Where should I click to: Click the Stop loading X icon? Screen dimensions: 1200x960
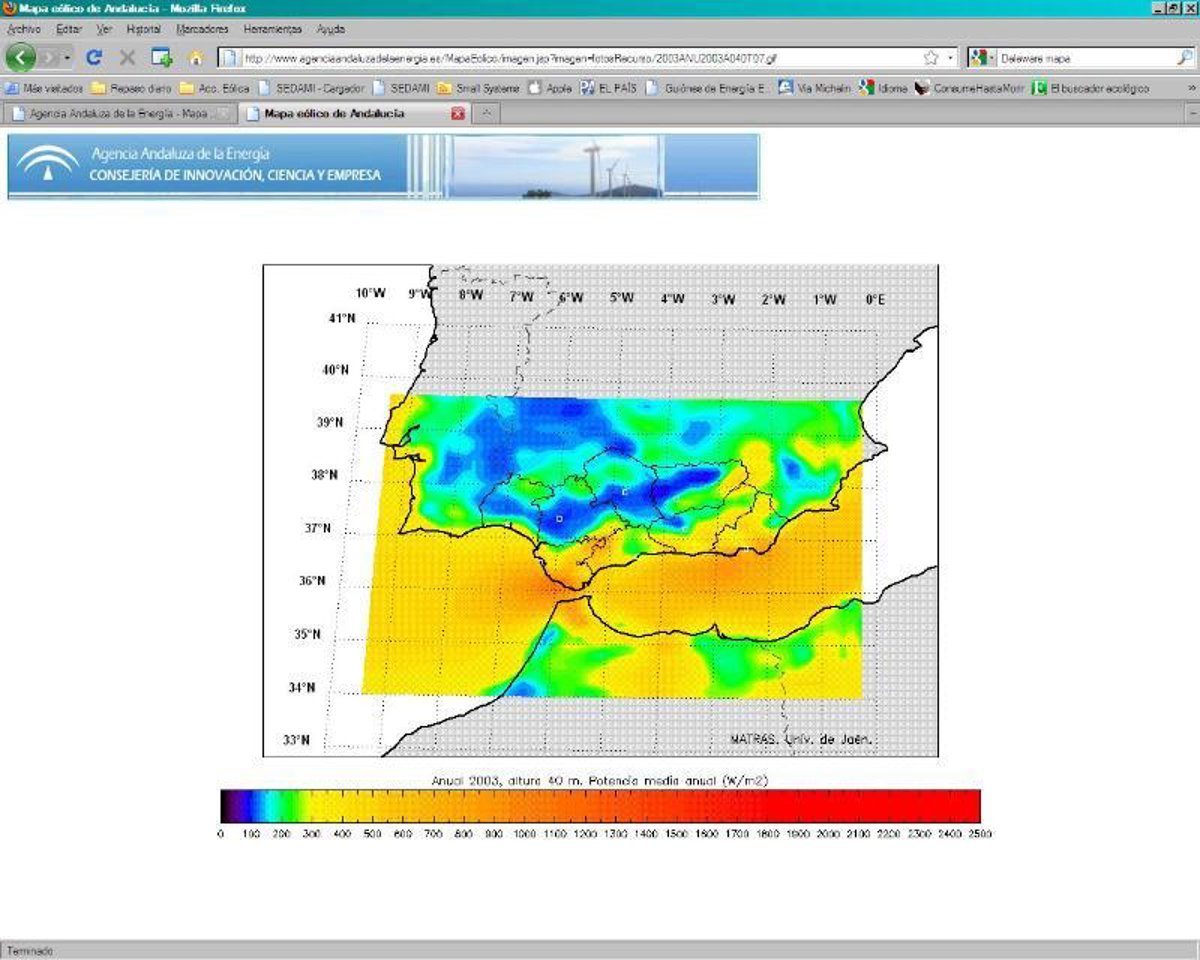(x=127, y=58)
